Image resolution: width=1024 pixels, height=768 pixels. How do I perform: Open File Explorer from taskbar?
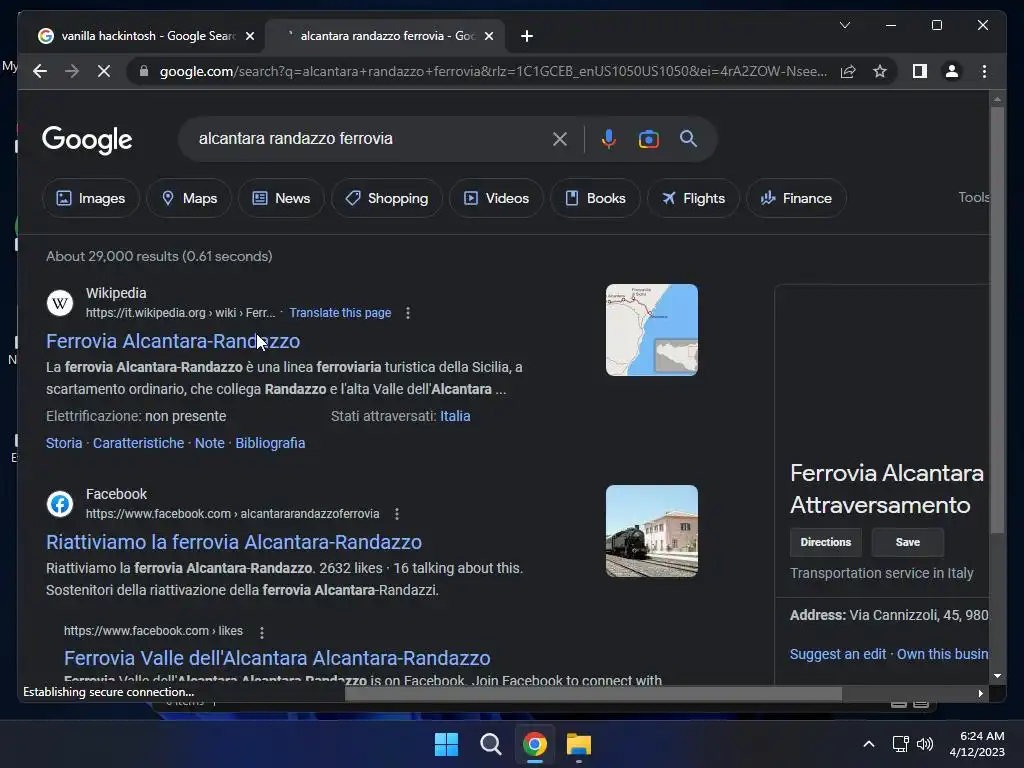(x=579, y=744)
